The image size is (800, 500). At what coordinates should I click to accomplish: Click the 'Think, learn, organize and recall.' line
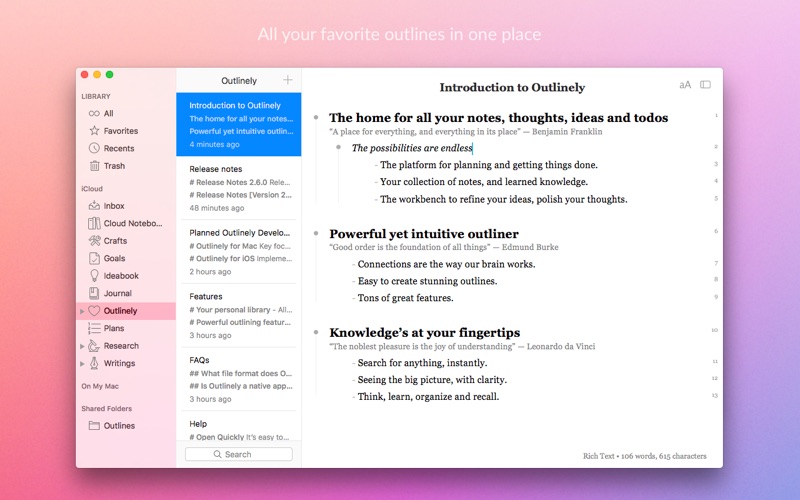click(428, 396)
